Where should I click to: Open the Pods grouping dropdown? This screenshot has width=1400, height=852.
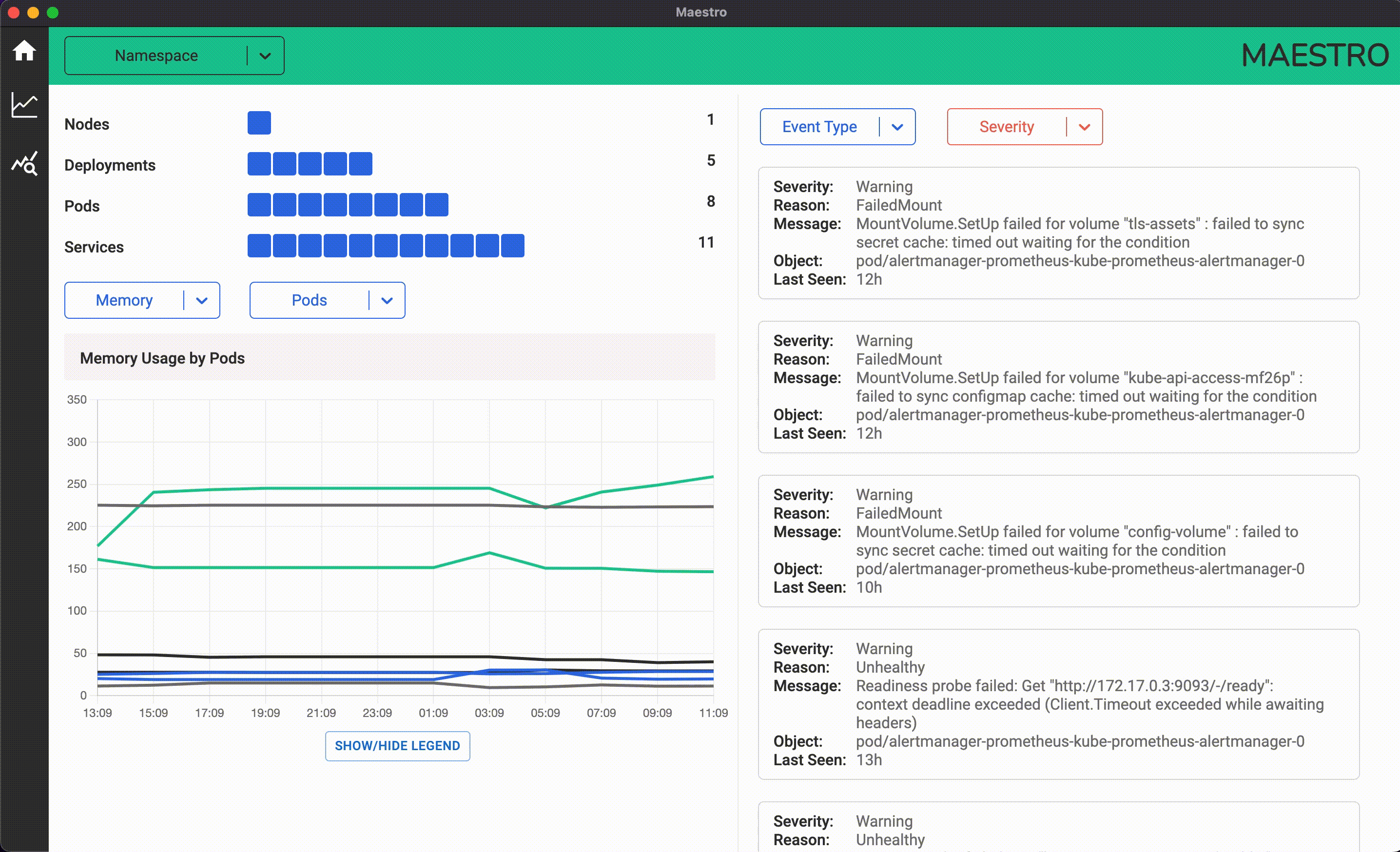pyautogui.click(x=327, y=300)
